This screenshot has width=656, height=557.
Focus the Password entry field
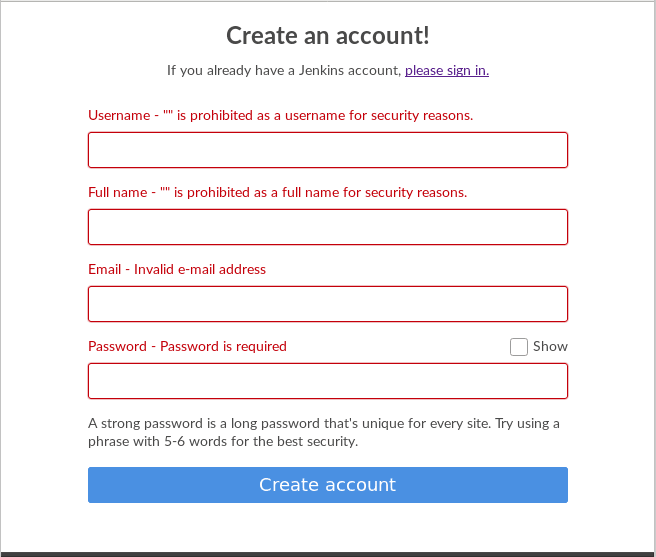(328, 381)
